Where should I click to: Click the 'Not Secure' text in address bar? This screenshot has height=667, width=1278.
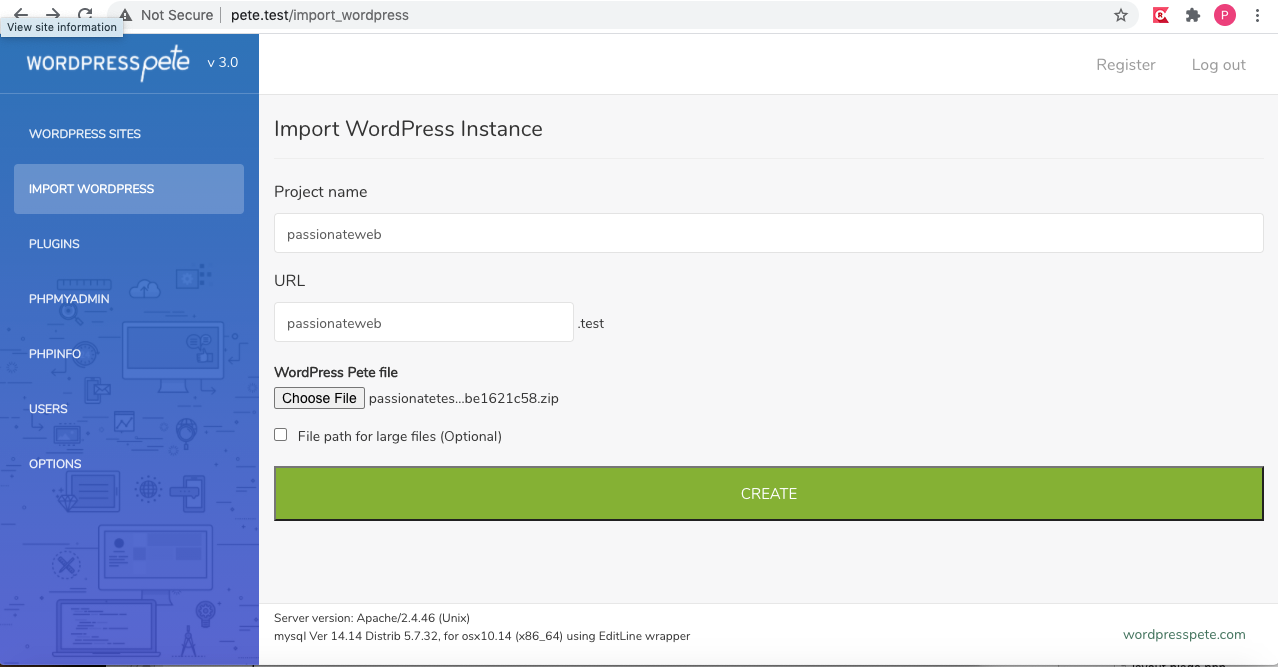tap(177, 15)
